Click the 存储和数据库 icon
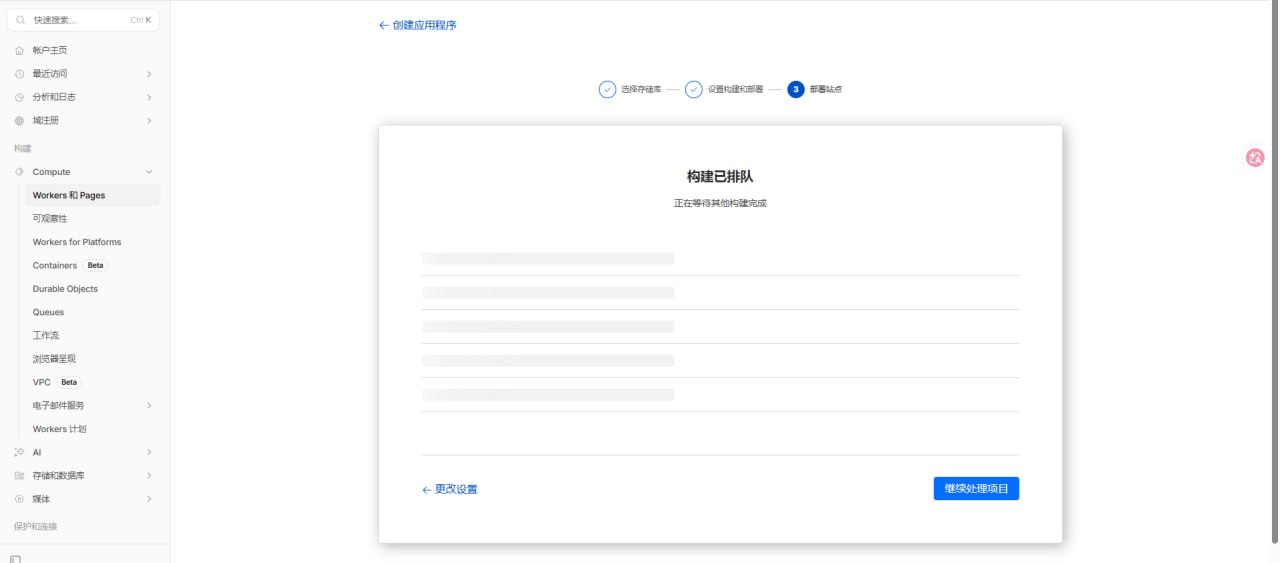 pos(19,476)
